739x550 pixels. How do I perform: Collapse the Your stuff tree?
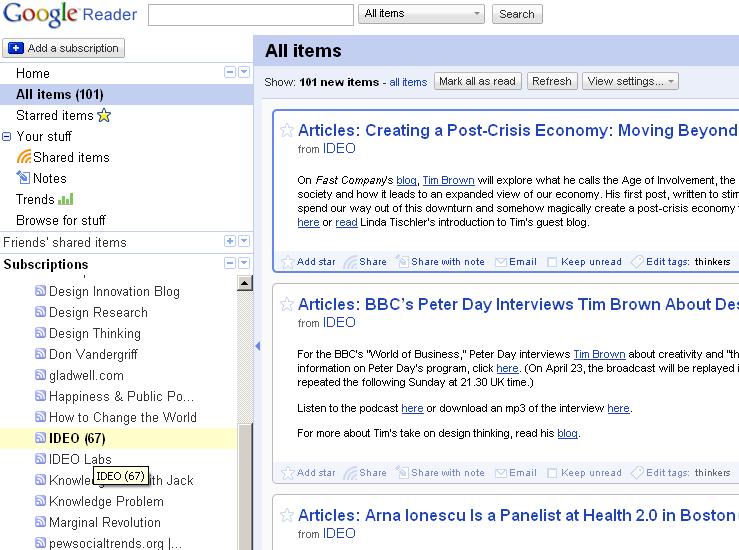(7, 137)
